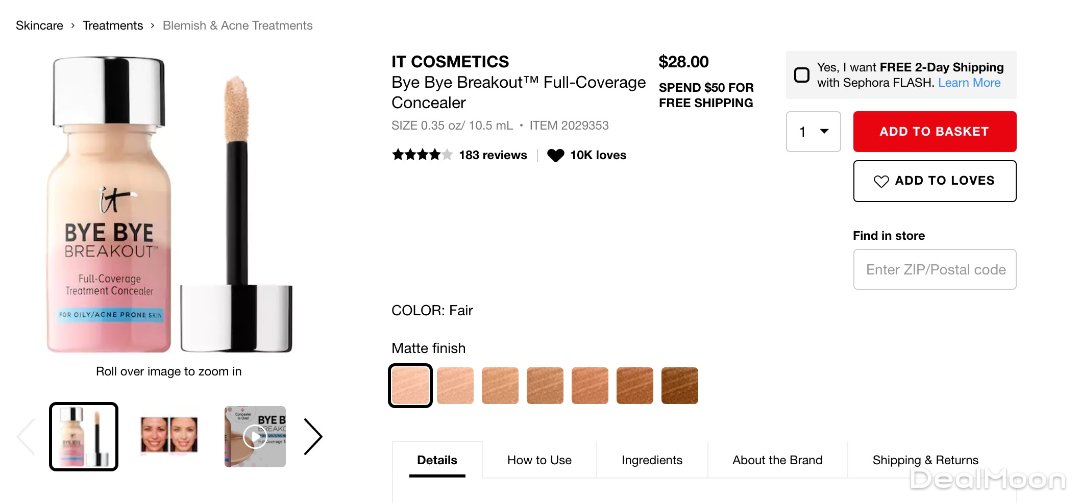Click the ZIP/Postal code input field
This screenshot has height=503, width=1080.
pos(934,270)
